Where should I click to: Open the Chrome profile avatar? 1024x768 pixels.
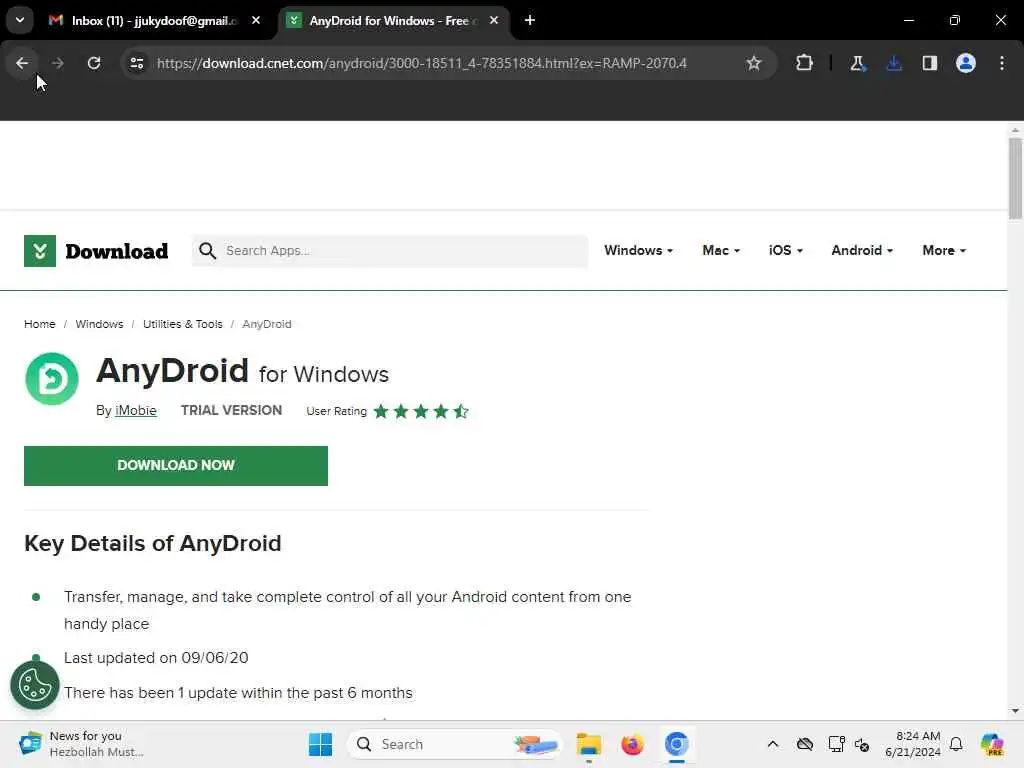(966, 63)
